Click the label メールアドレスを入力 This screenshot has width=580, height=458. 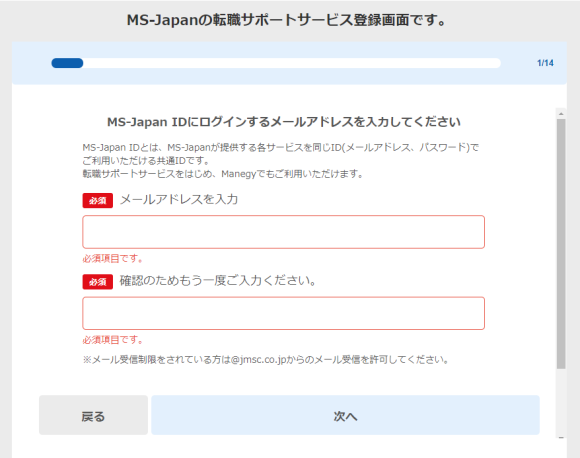click(179, 200)
